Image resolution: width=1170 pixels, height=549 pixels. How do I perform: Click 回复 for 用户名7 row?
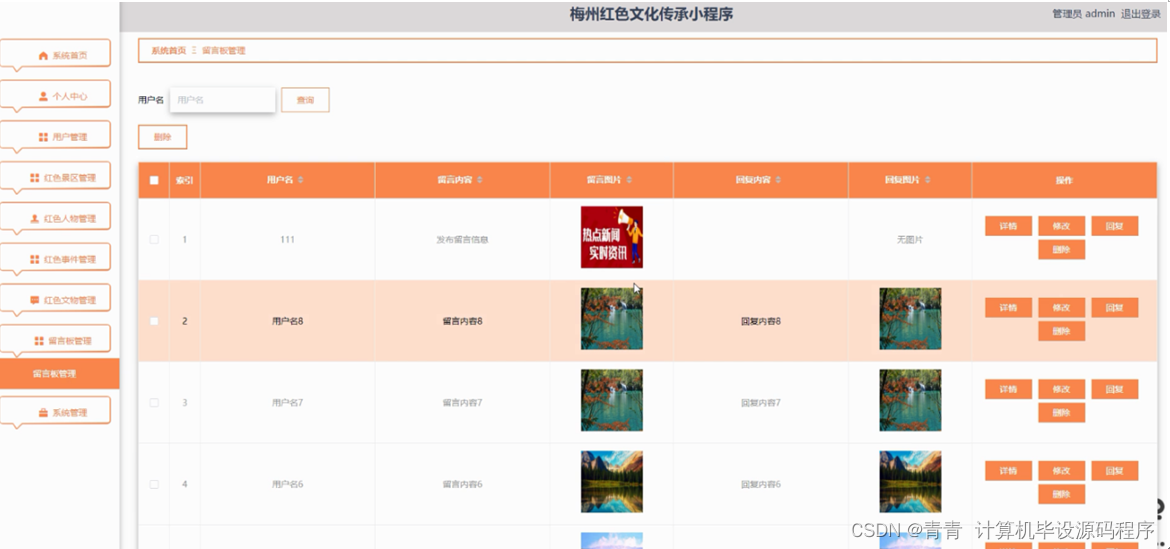coord(1115,389)
